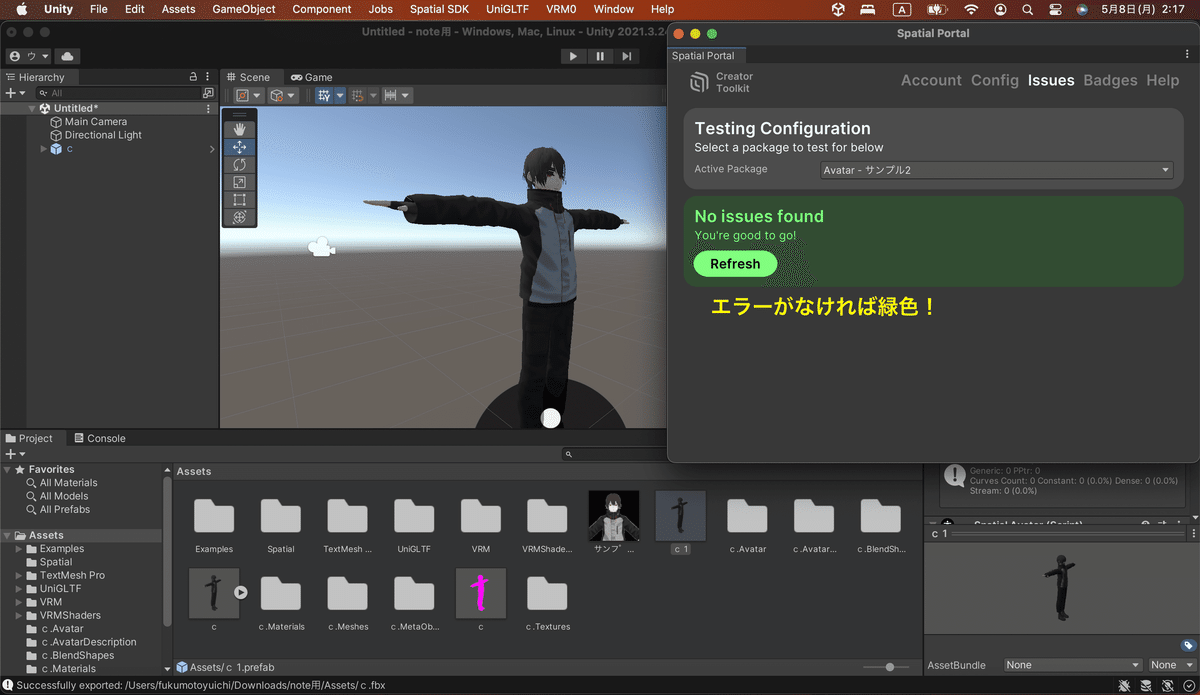Image resolution: width=1200 pixels, height=695 pixels.
Task: Click the asset label tag icon
Action: (x=1187, y=645)
